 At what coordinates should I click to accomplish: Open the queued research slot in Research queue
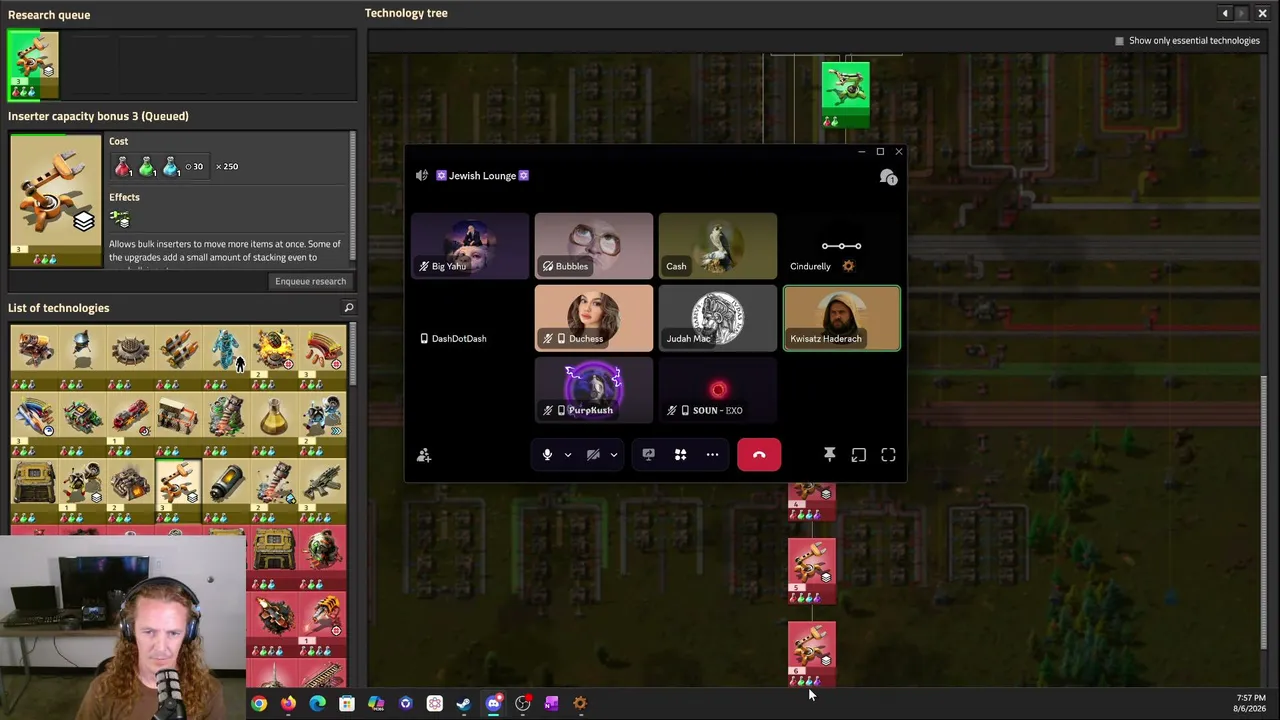(33, 66)
